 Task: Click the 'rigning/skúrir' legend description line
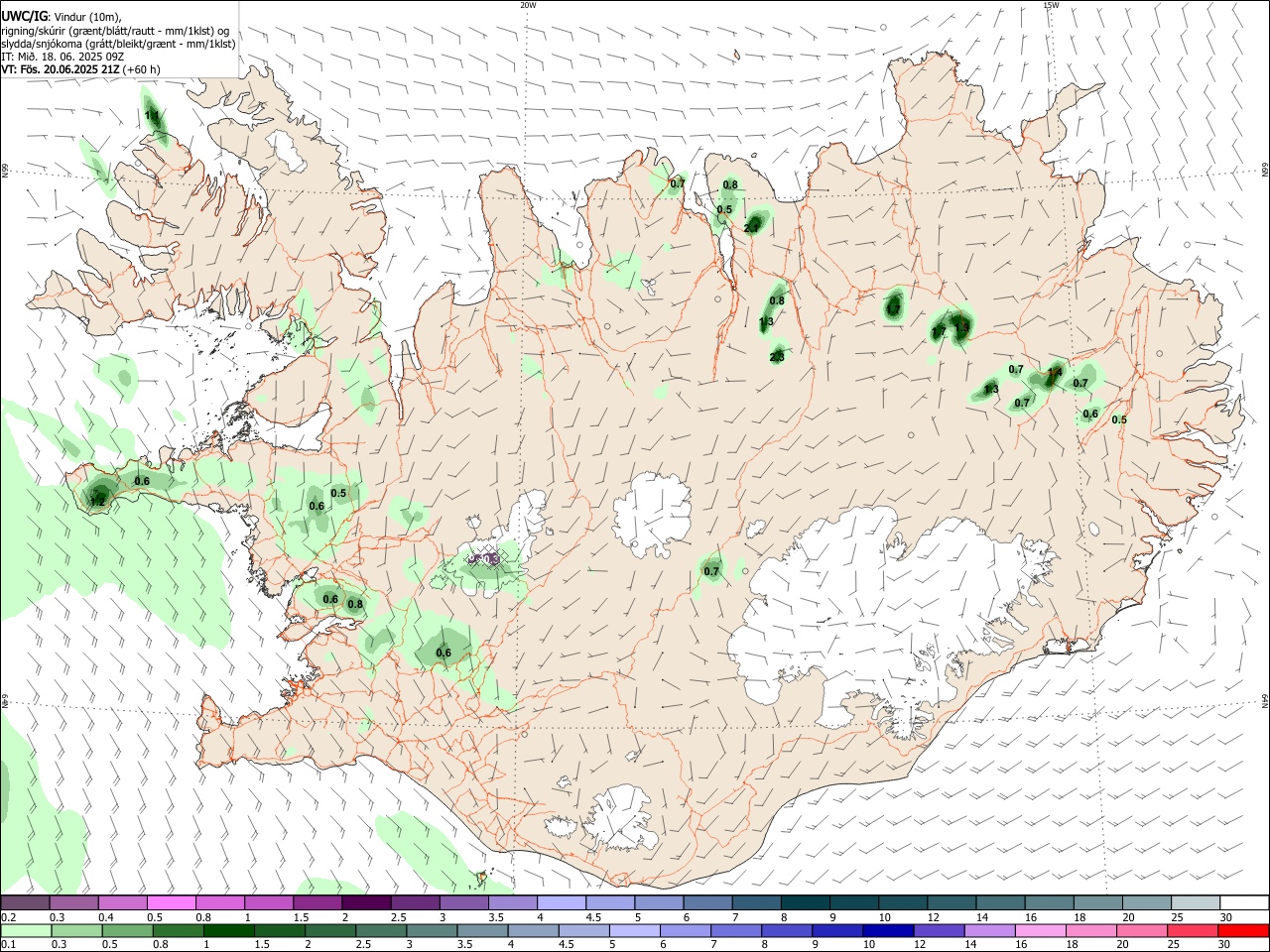tap(115, 30)
